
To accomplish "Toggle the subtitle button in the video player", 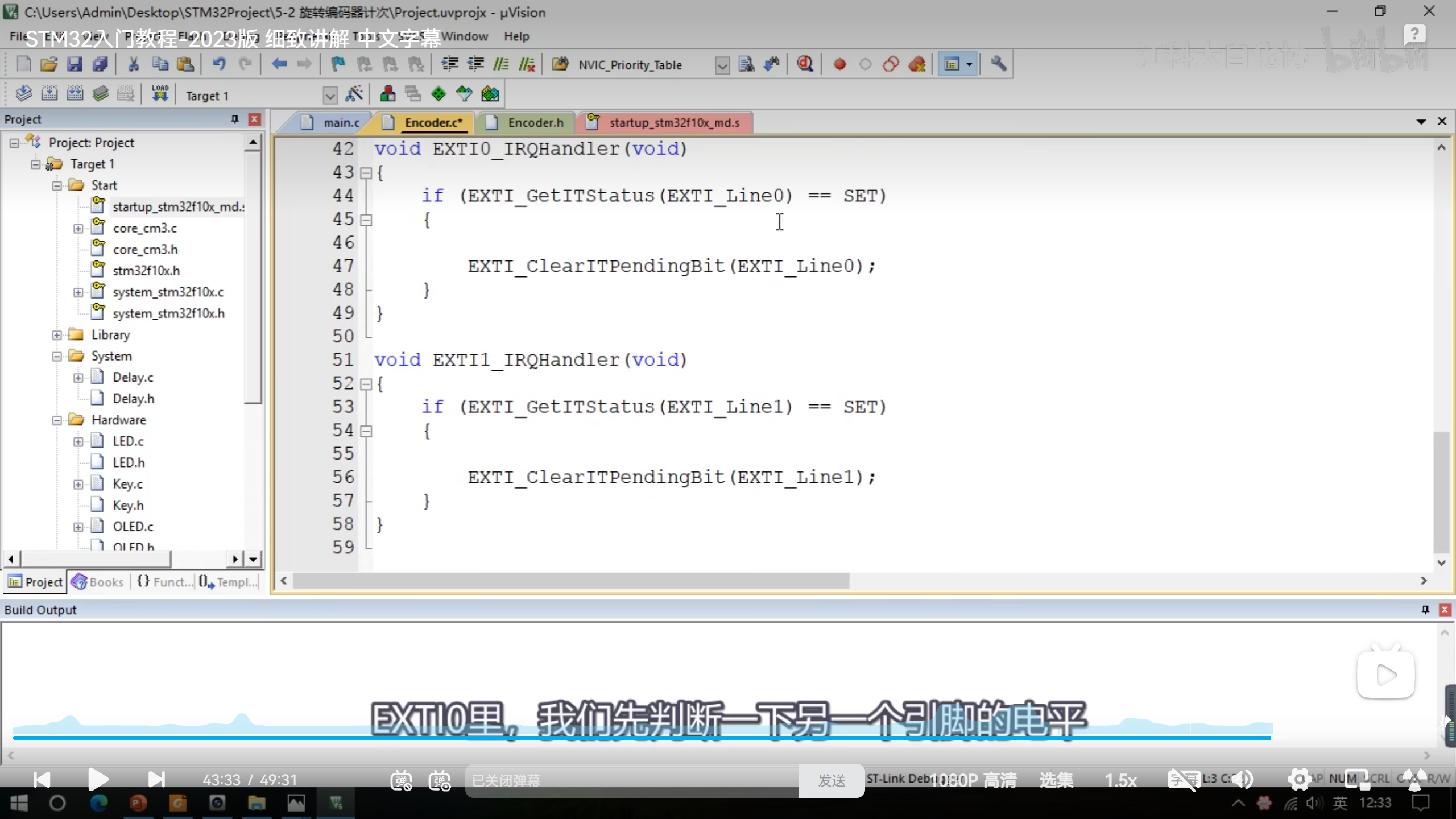I will coord(1183,780).
